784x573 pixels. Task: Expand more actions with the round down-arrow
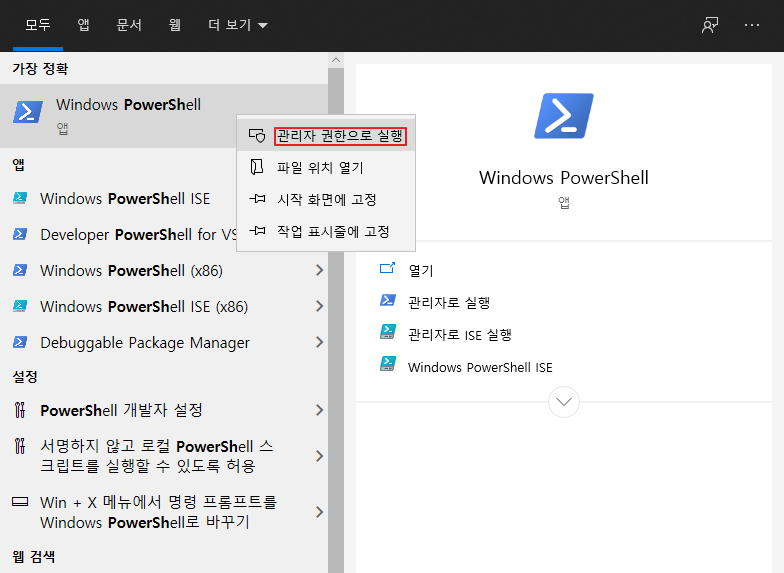[564, 402]
